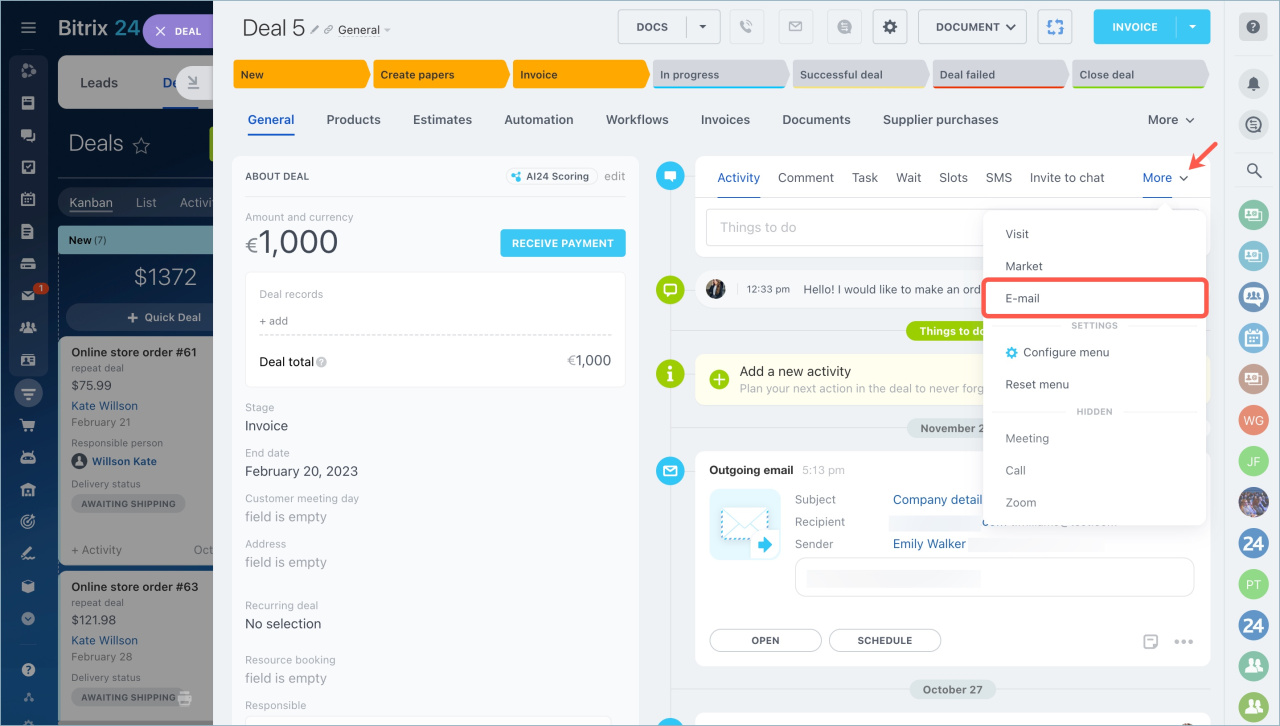
Task: Open search from the right sidebar
Action: [1253, 170]
